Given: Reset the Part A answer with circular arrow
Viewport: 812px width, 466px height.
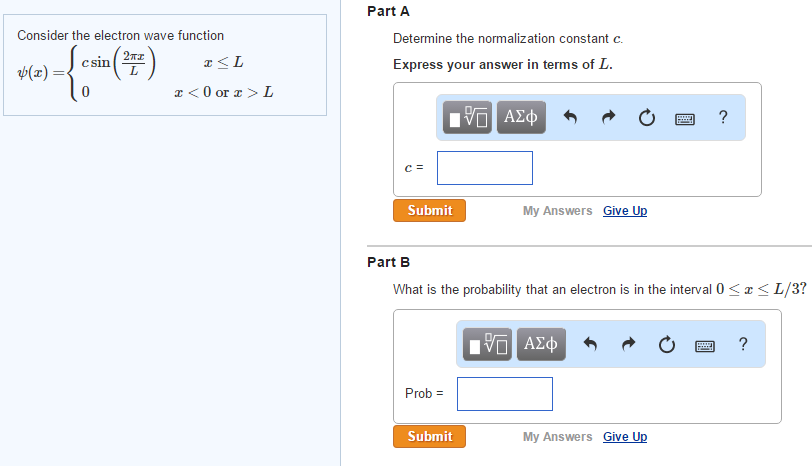Looking at the screenshot, I should [647, 119].
